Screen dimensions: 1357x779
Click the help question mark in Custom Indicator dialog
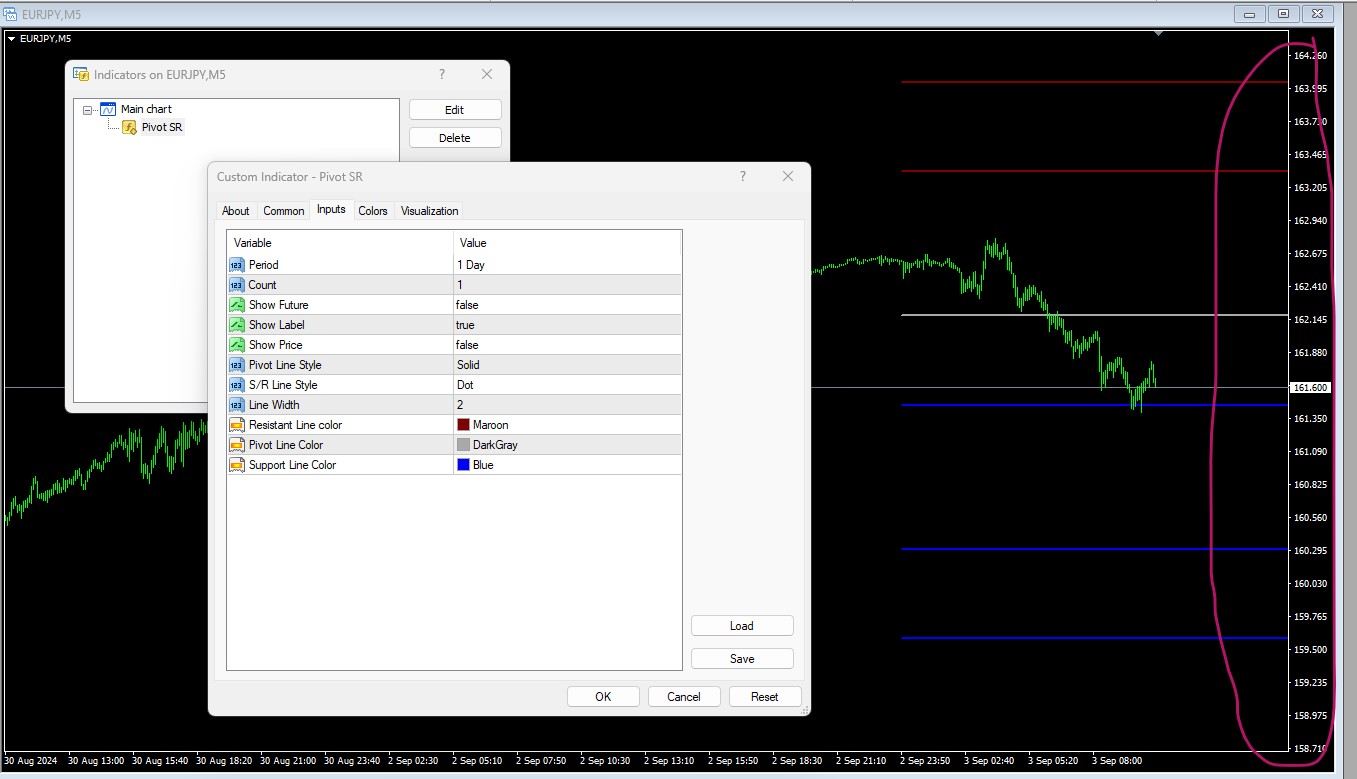tap(742, 177)
